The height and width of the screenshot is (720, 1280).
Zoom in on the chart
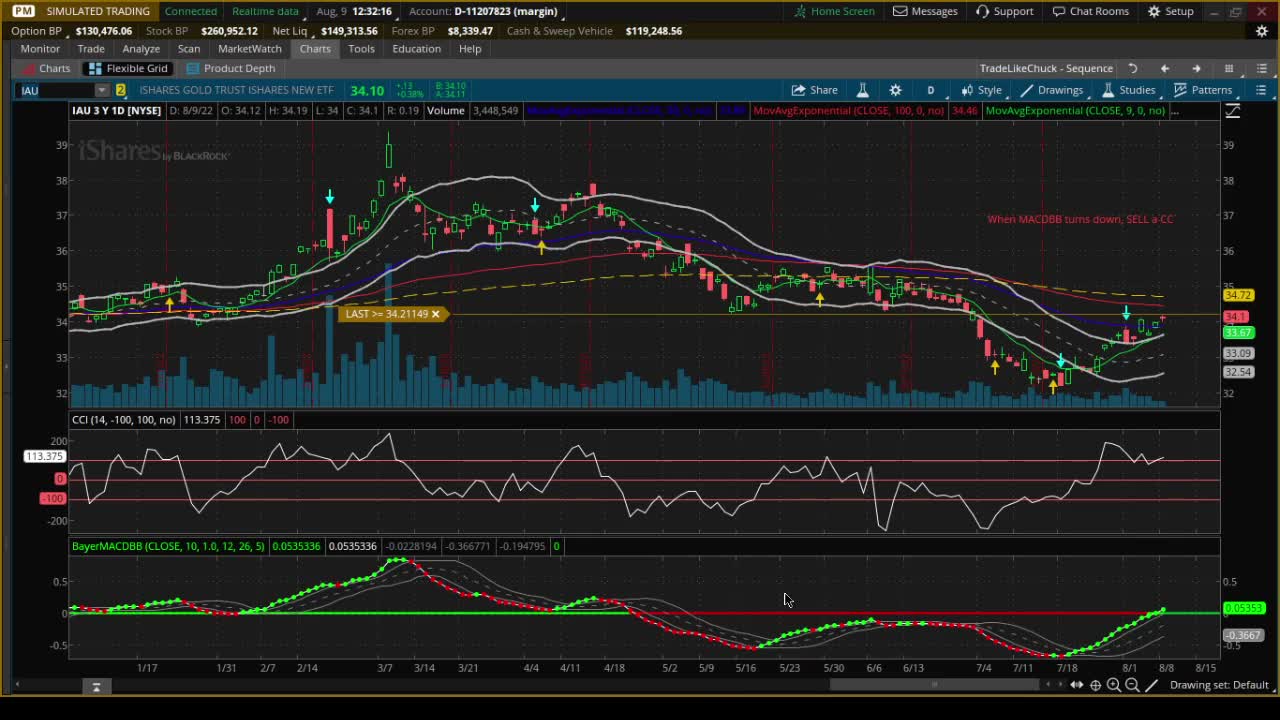[1113, 685]
